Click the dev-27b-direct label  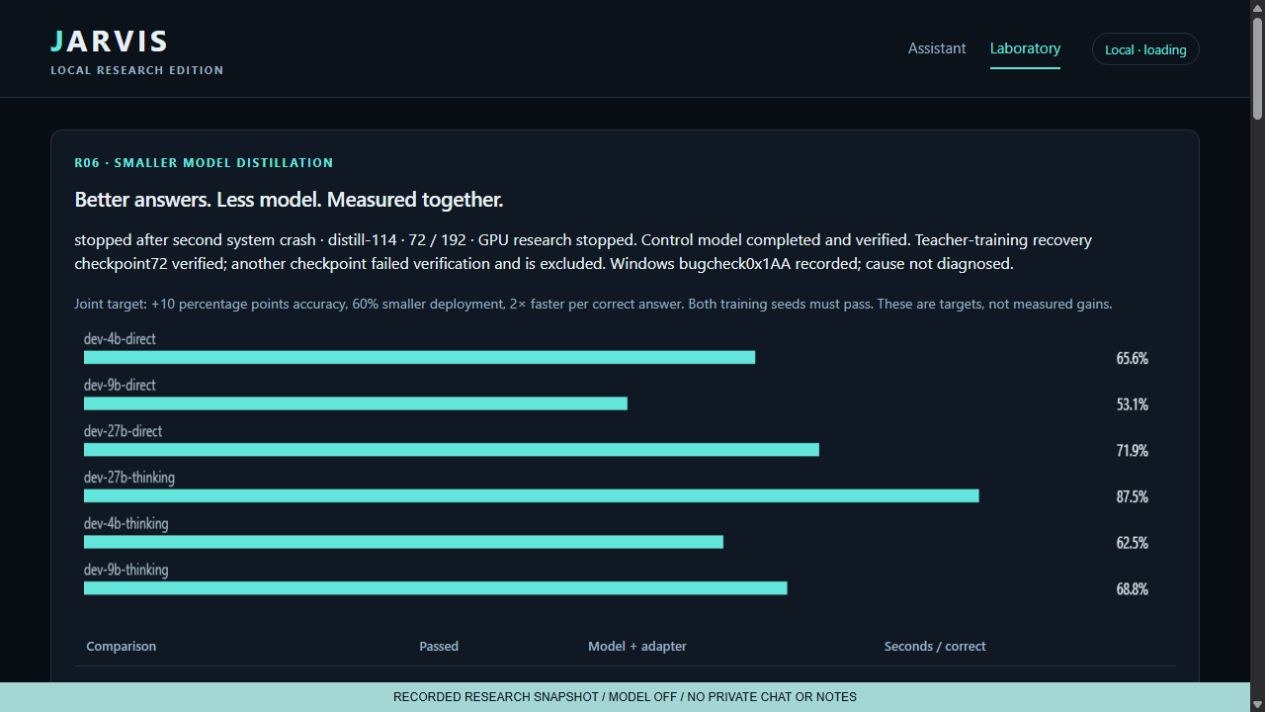coord(123,431)
